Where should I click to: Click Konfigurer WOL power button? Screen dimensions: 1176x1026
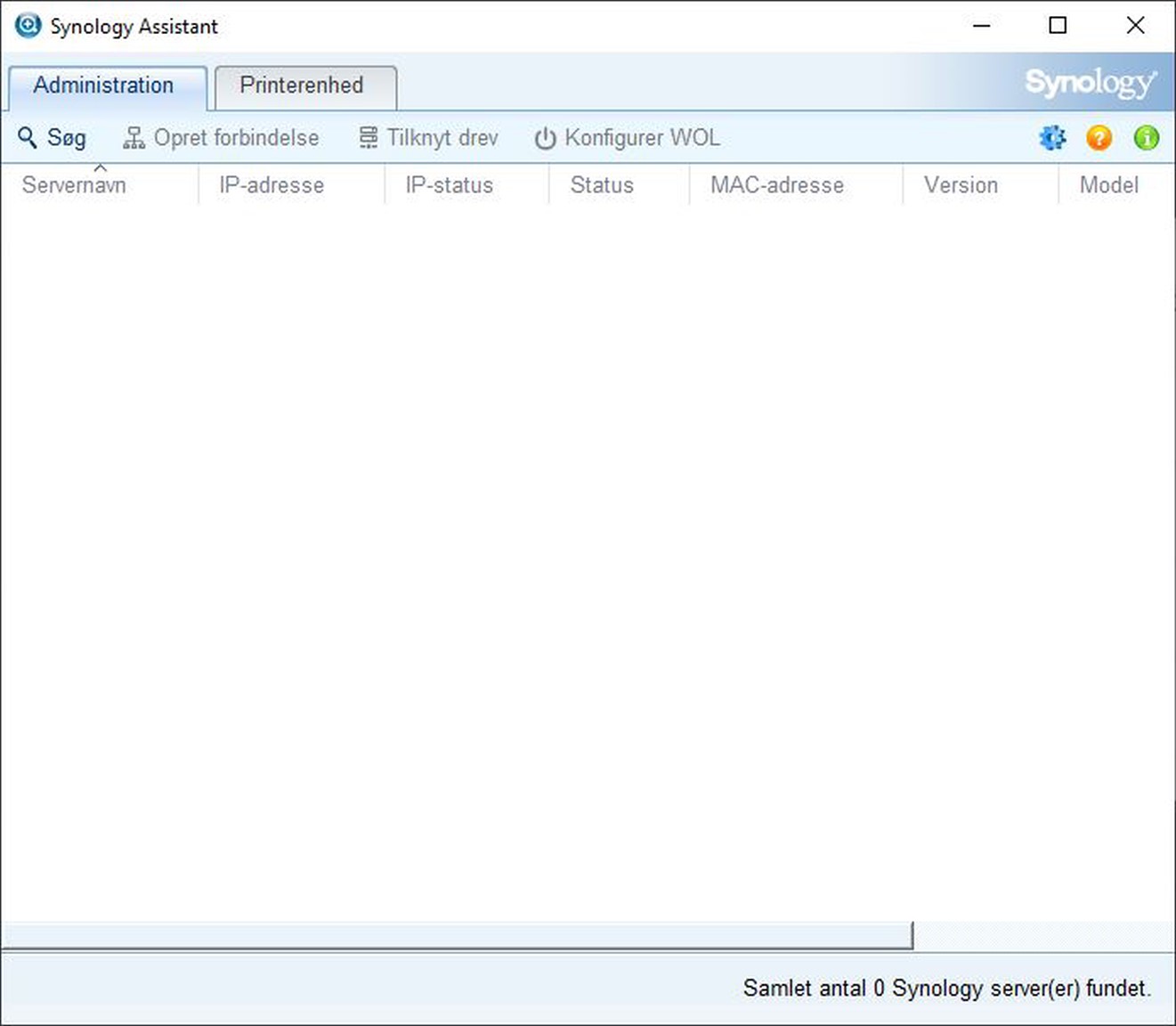coord(627,138)
